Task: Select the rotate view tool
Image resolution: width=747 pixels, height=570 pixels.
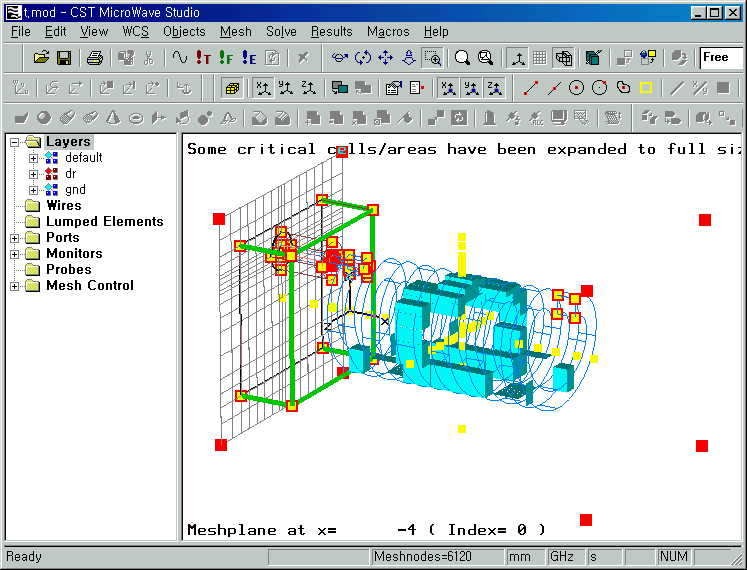Action: point(340,58)
